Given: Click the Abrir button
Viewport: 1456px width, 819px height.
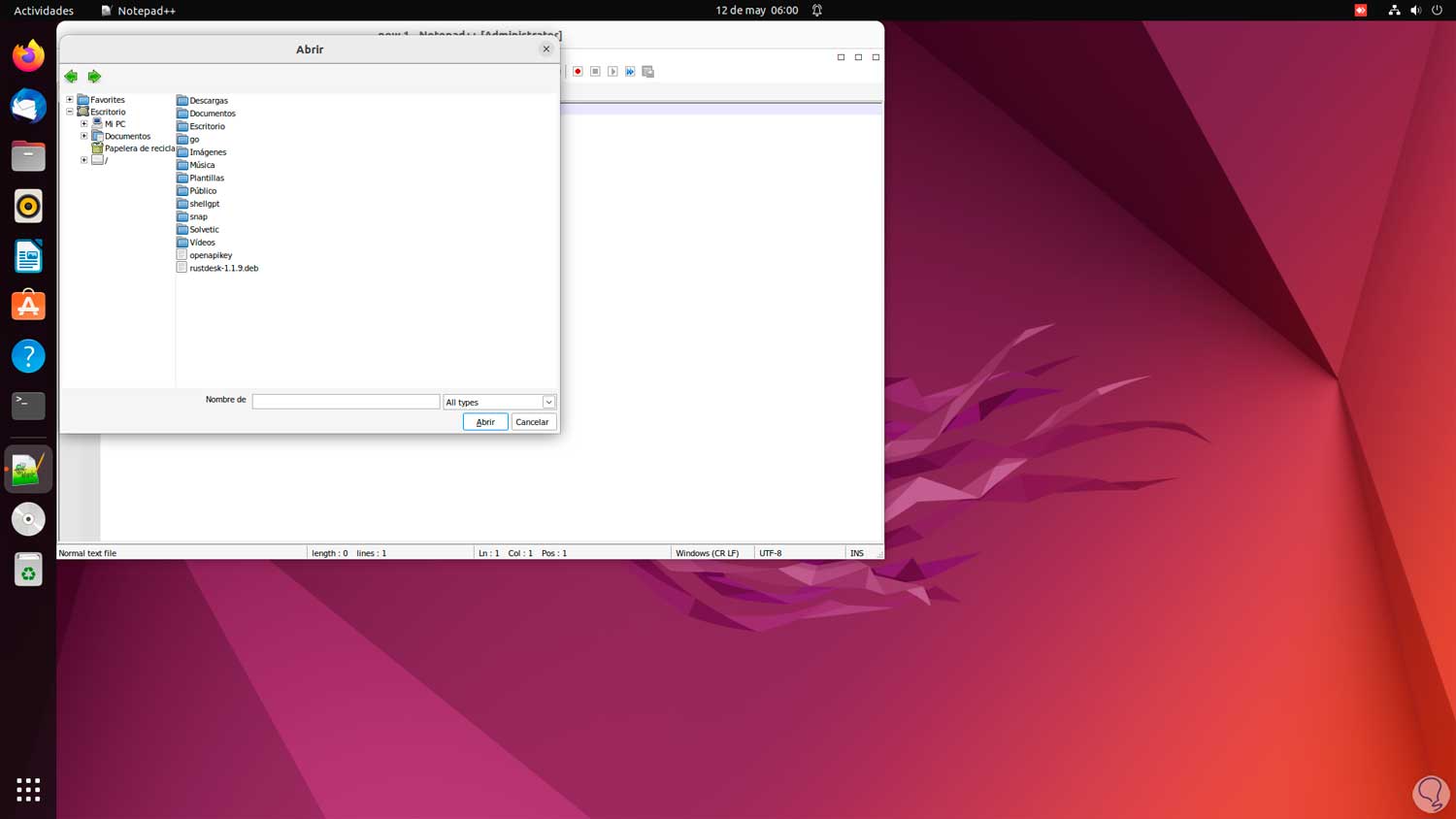Looking at the screenshot, I should pos(485,422).
